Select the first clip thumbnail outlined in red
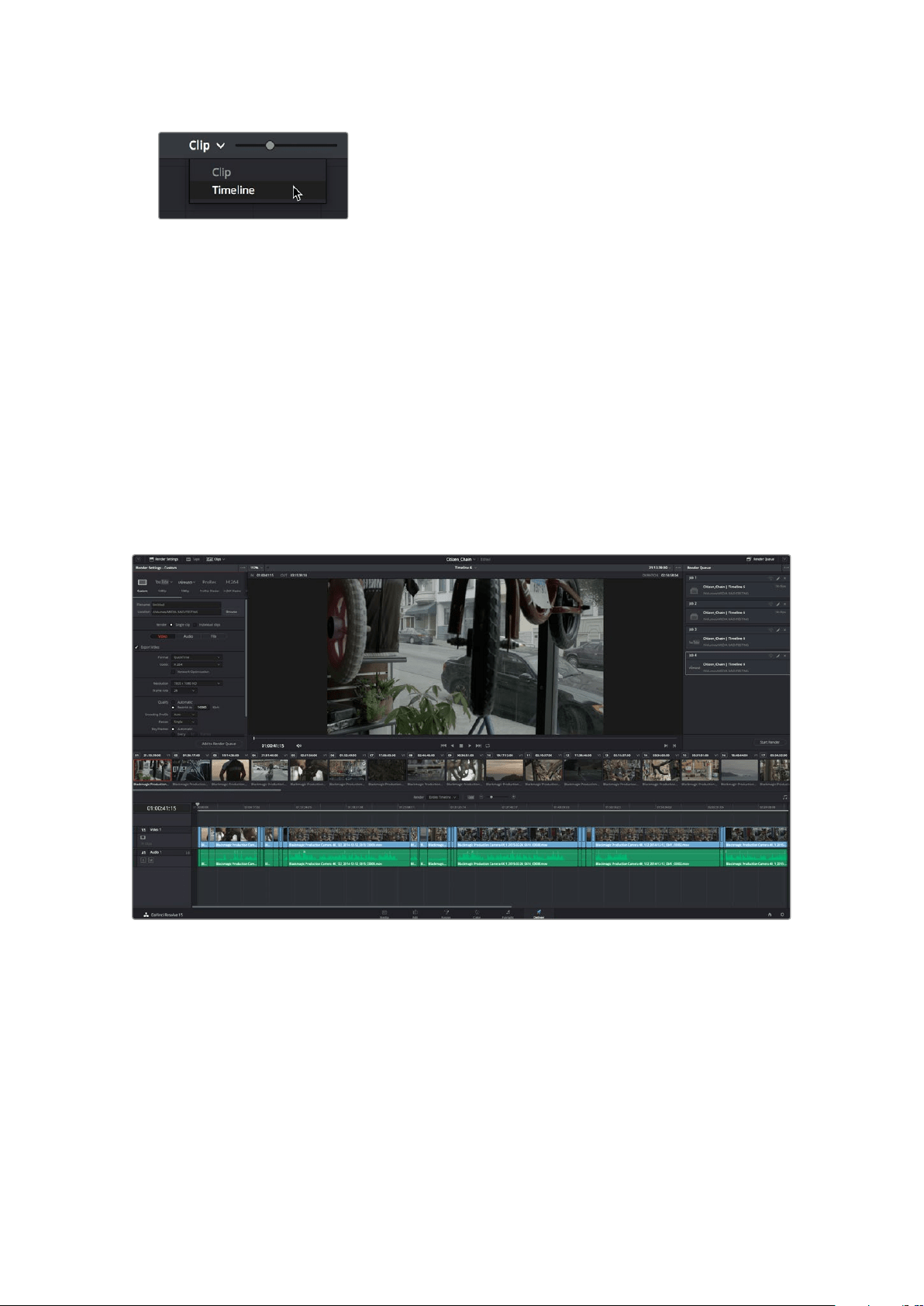The image size is (924, 1306). [x=153, y=770]
